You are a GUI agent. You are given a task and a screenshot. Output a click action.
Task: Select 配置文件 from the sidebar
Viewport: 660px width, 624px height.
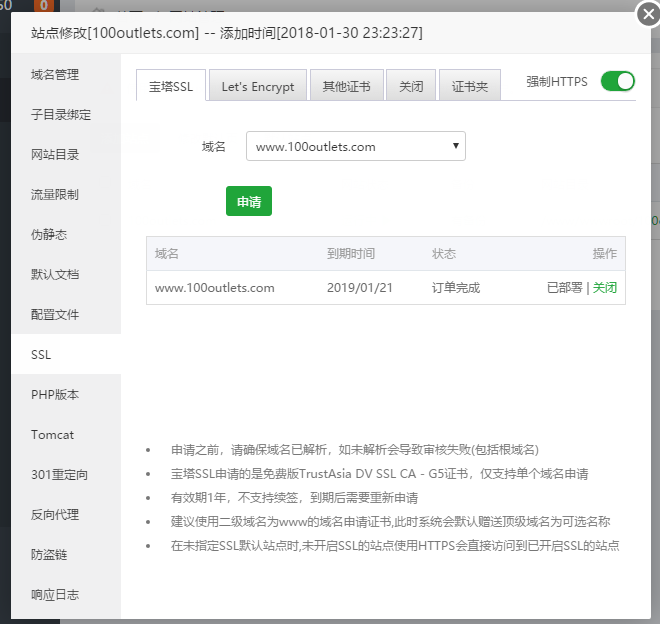pos(55,315)
